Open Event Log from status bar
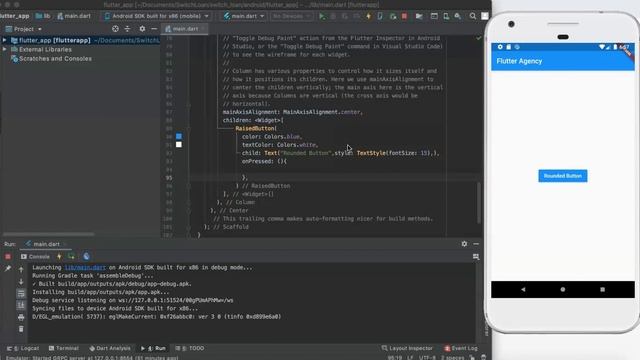The image size is (640, 360). tap(461, 348)
